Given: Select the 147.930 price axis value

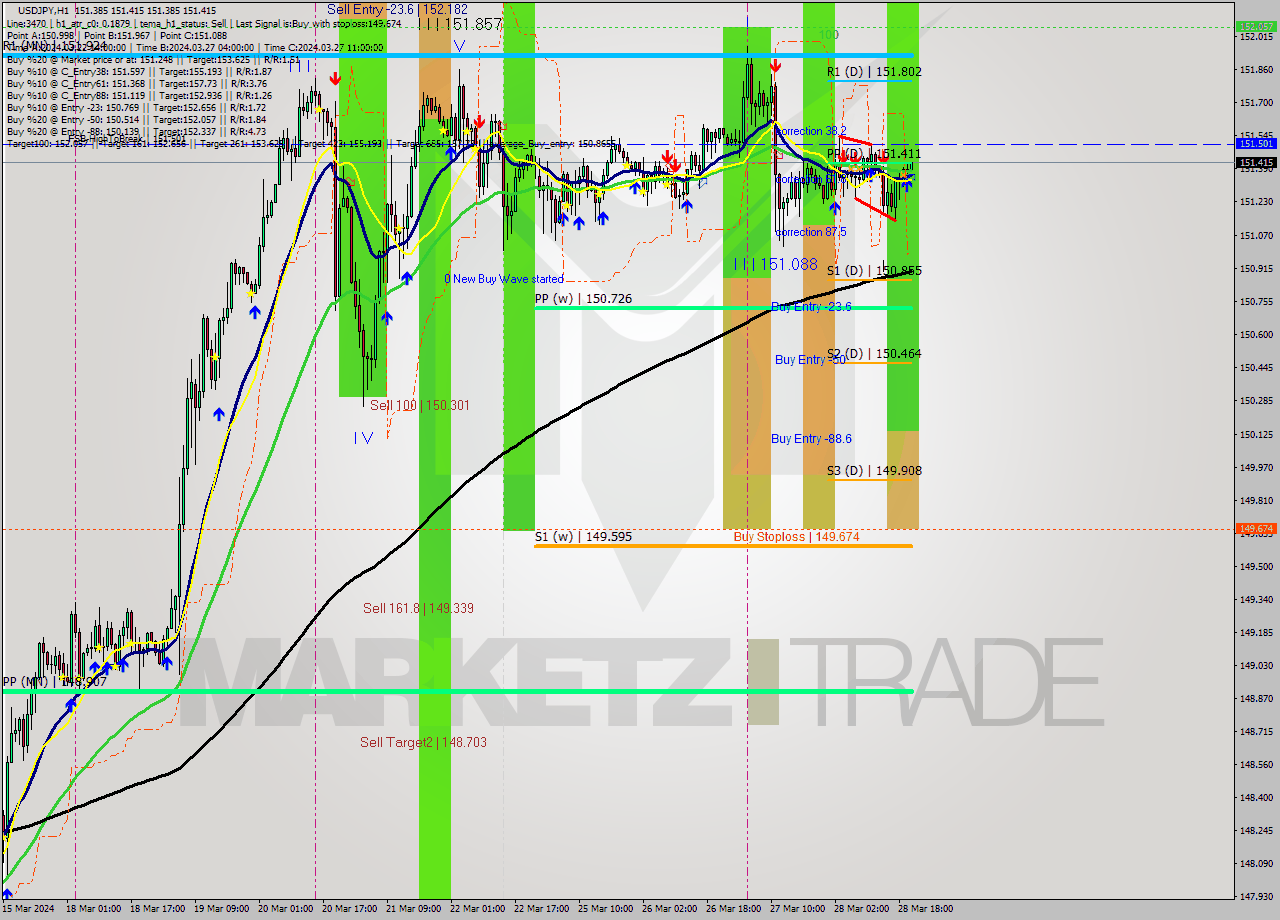Looking at the screenshot, I should click(x=1256, y=896).
